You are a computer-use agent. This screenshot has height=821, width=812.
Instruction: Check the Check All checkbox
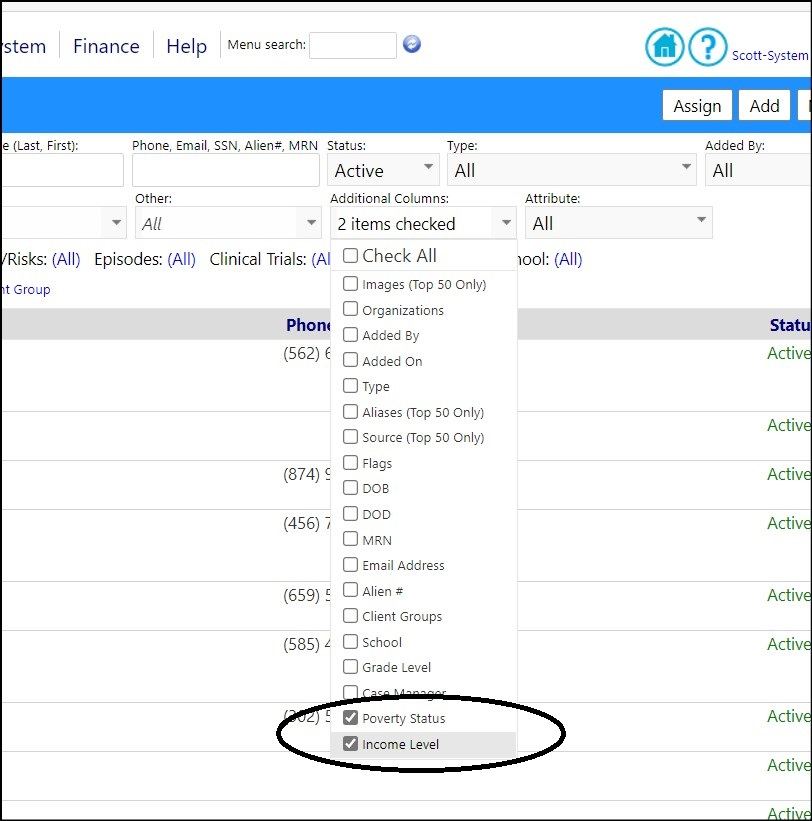[350, 256]
